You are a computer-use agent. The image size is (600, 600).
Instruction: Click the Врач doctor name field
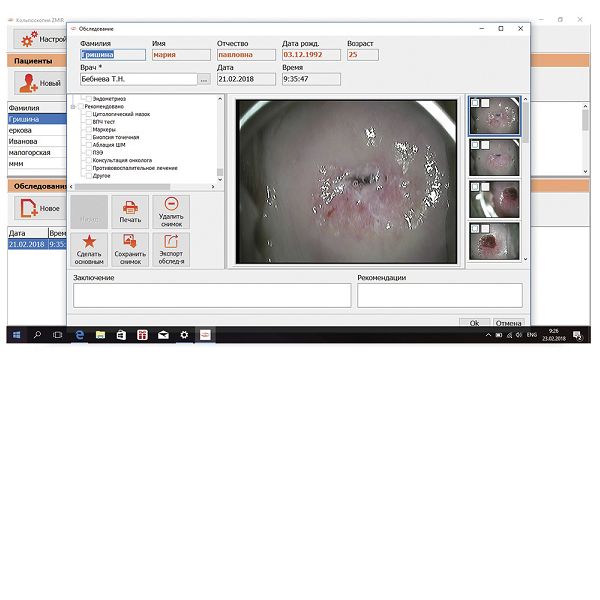pos(139,80)
